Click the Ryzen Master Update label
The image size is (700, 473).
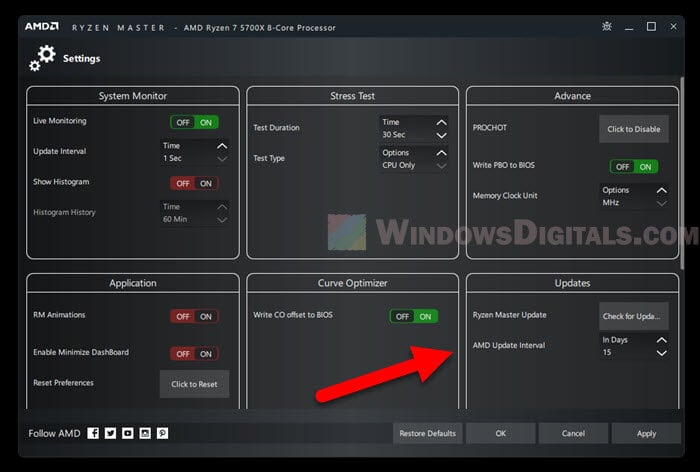pos(509,315)
